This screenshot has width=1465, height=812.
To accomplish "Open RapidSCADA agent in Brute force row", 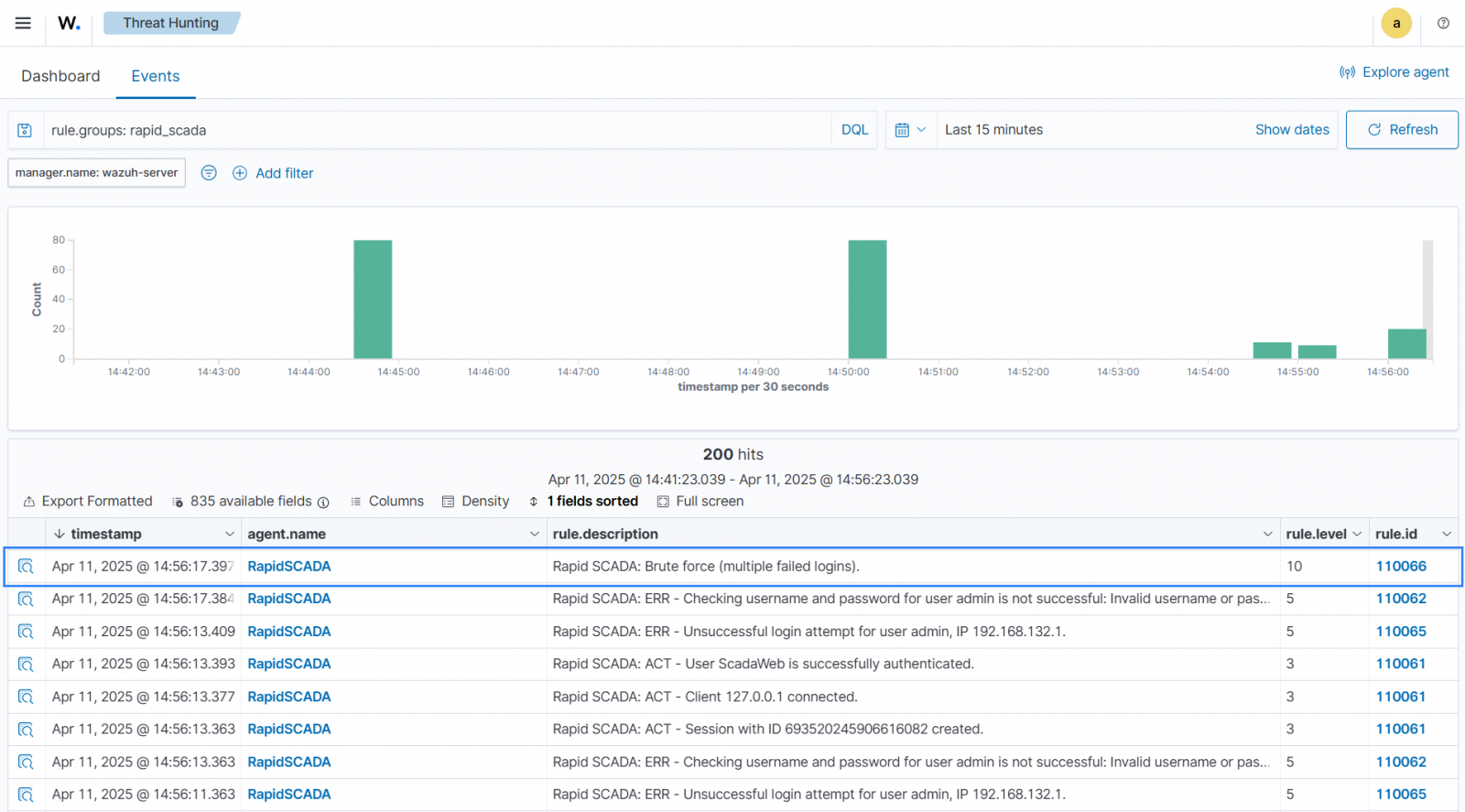I will pos(289,567).
